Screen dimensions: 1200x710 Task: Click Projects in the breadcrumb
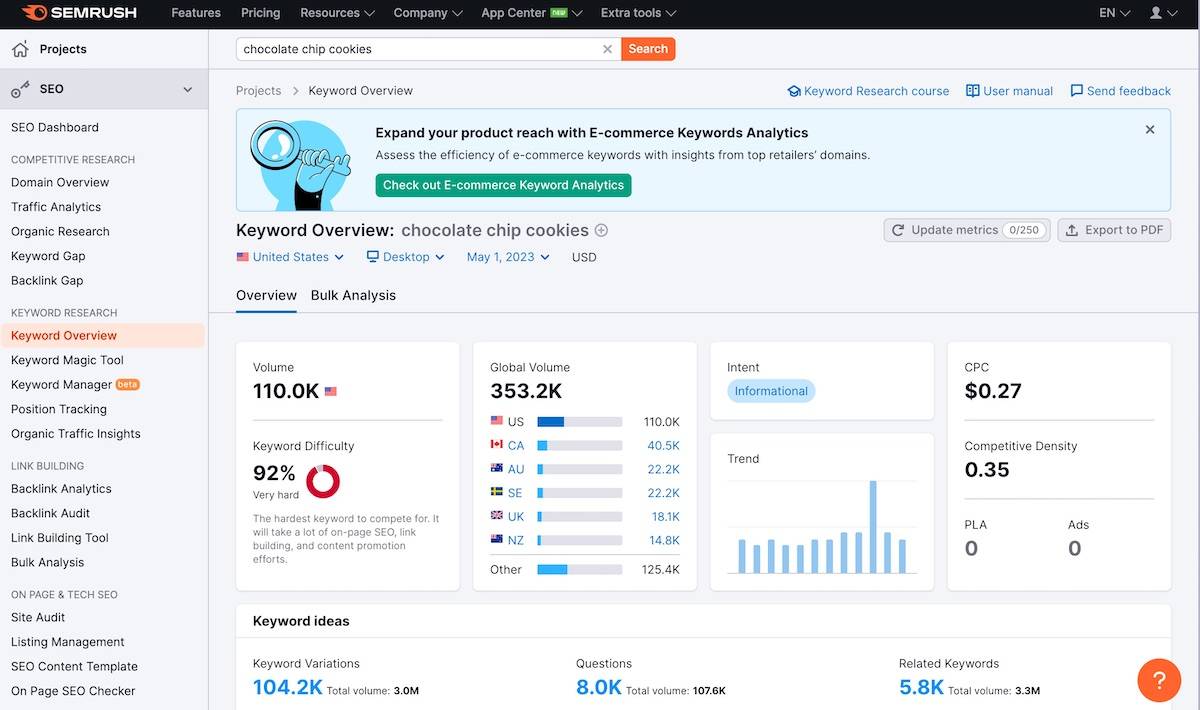coord(259,91)
